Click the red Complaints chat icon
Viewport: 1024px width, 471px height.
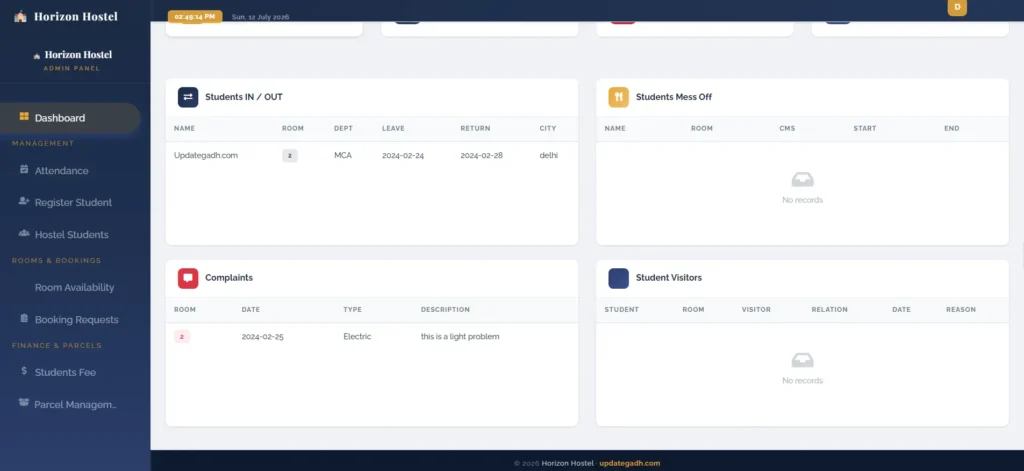188,278
